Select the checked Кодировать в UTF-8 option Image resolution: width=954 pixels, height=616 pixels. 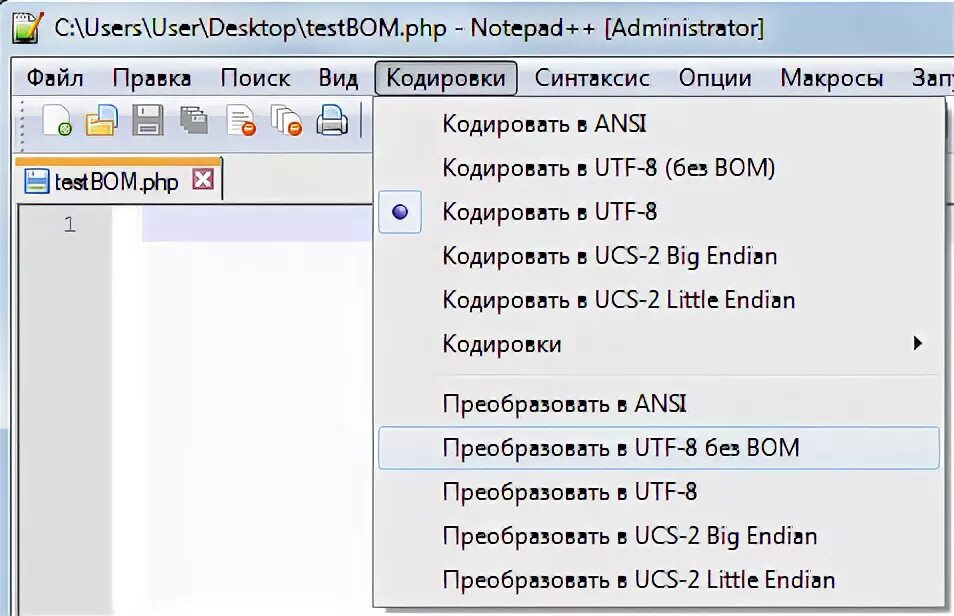tap(659, 212)
